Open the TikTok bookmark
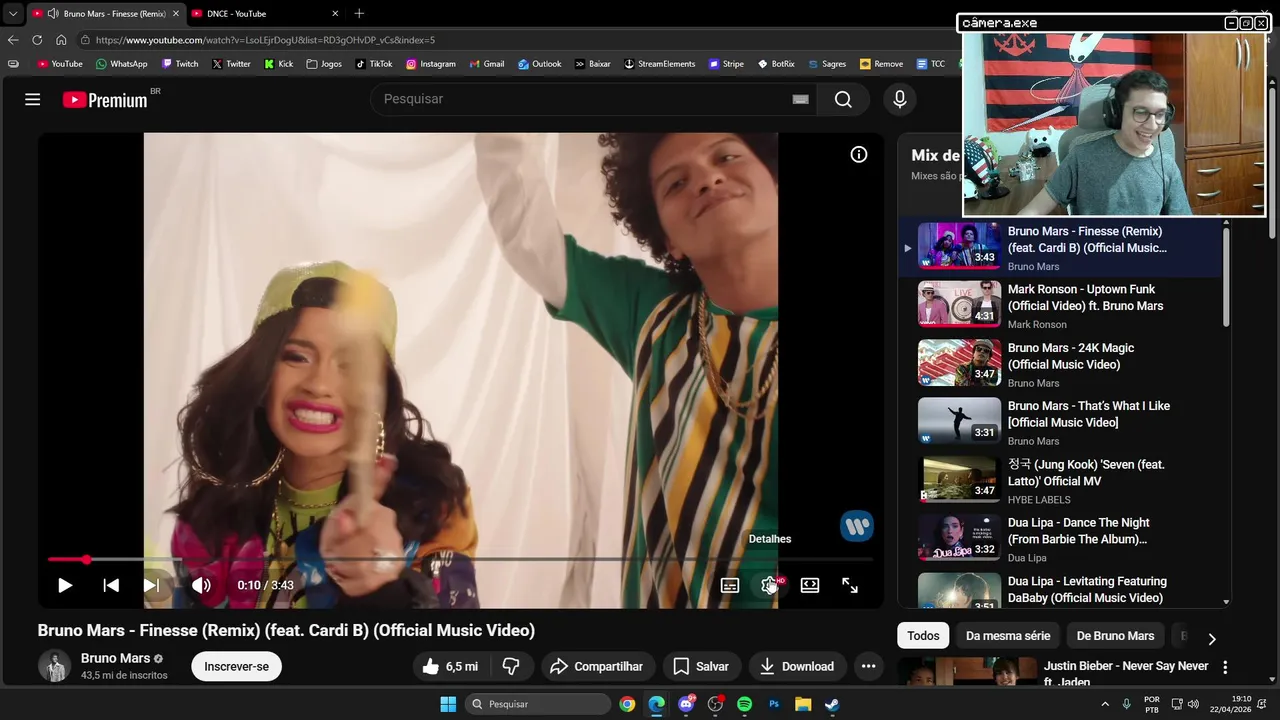This screenshot has height=720, width=1280. [x=374, y=64]
